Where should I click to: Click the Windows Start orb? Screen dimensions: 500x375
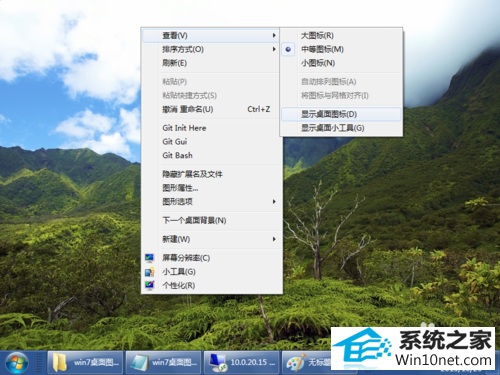17,363
